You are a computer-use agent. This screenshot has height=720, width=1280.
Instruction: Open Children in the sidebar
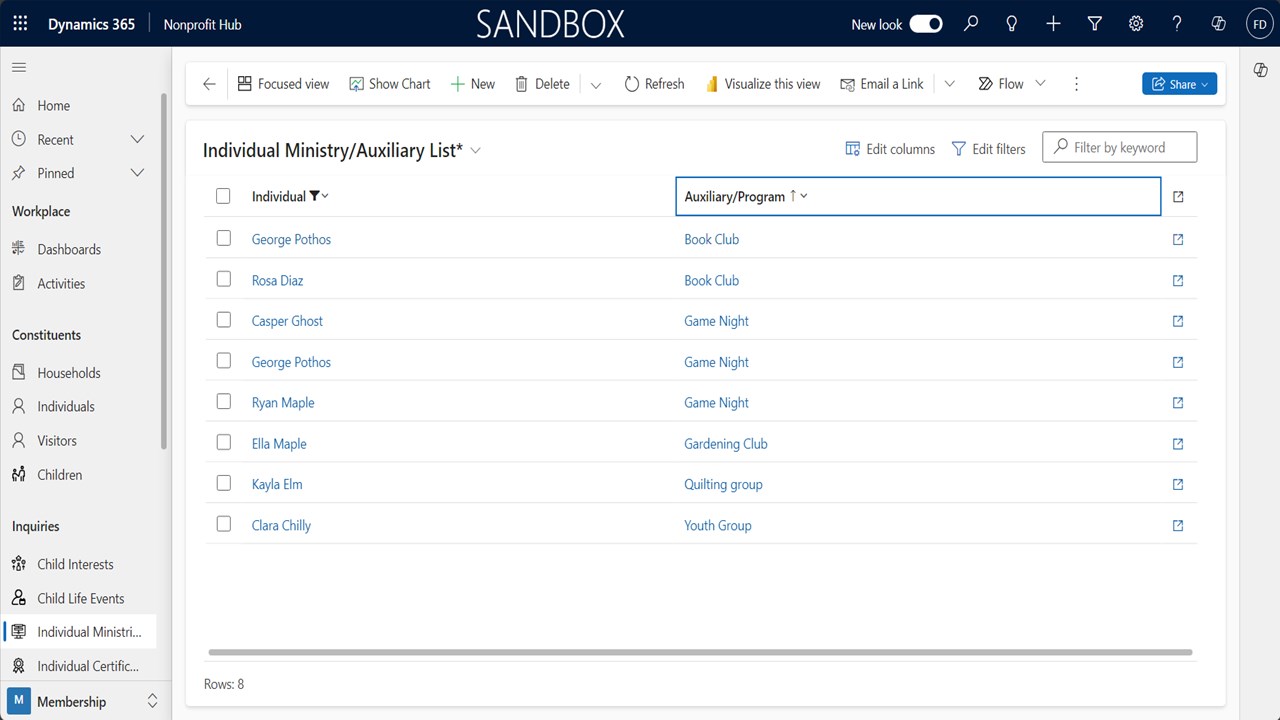pos(60,475)
